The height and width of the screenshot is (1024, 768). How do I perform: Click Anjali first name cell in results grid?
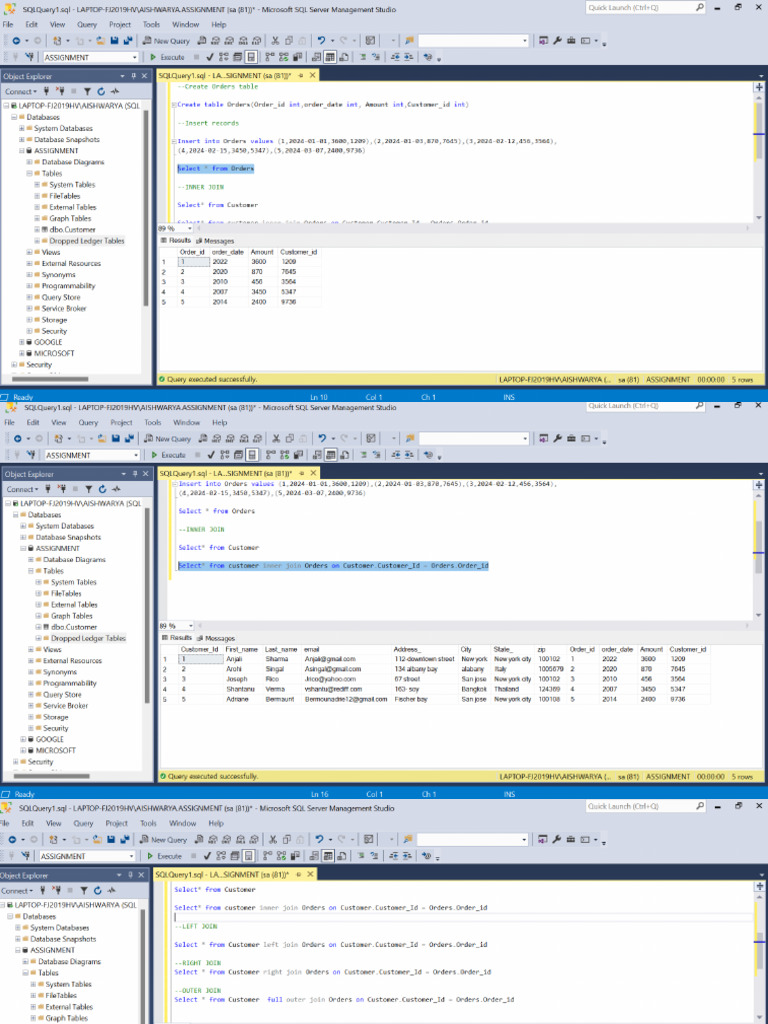tap(233, 660)
